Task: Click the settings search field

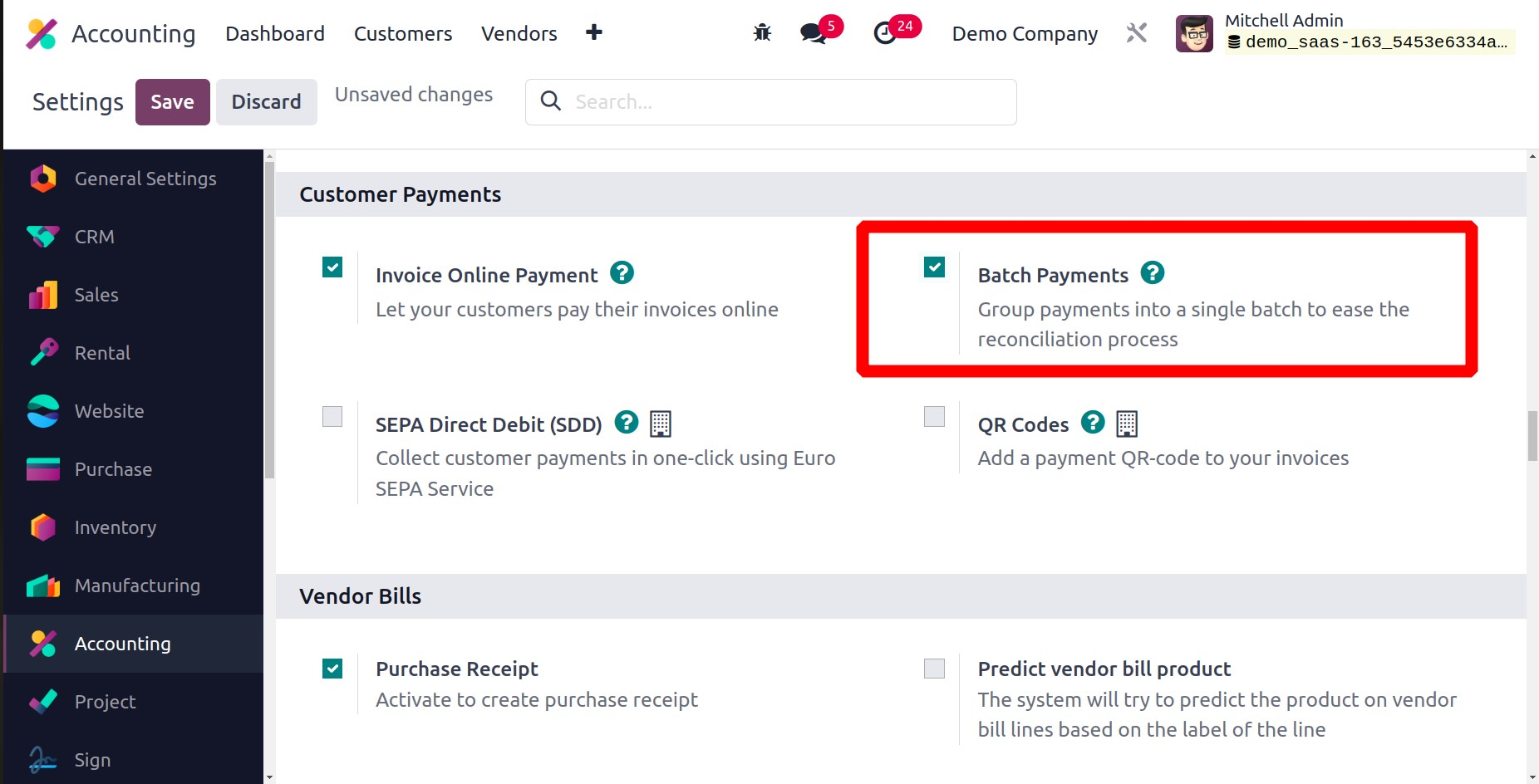Action: pyautogui.click(x=781, y=102)
